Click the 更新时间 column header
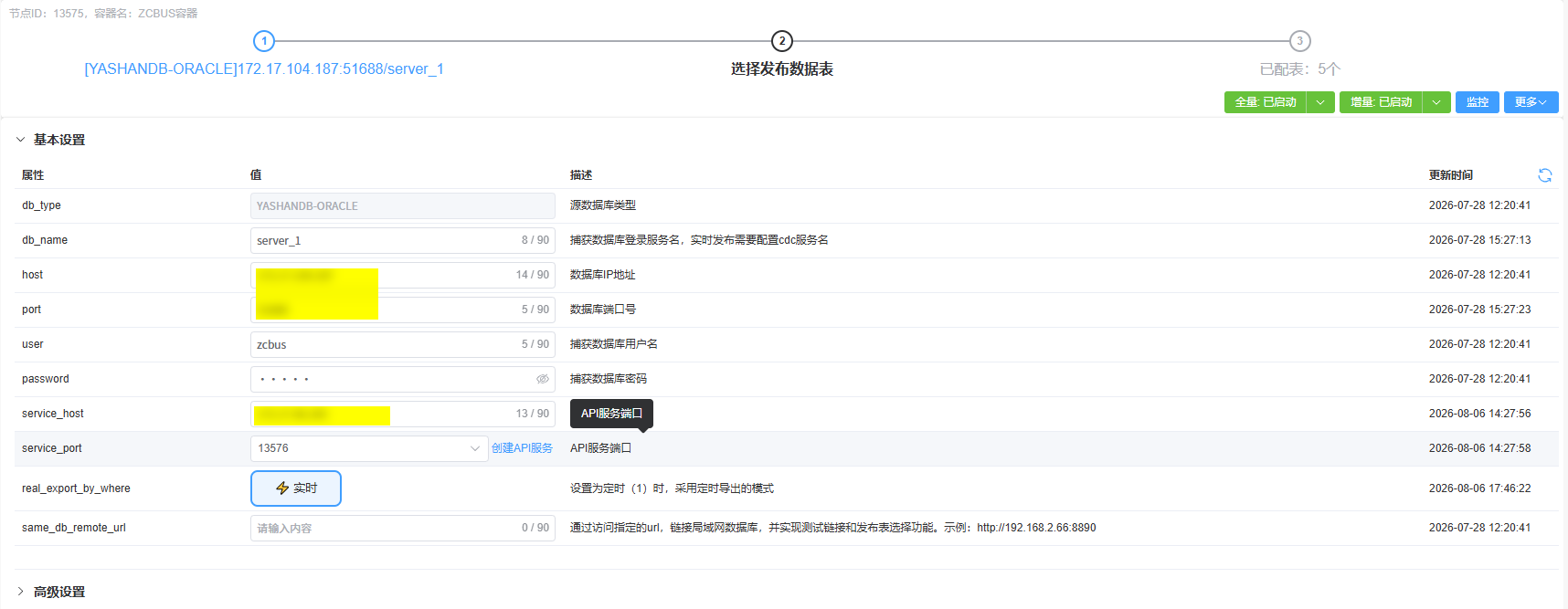1568x609 pixels. 1451,175
